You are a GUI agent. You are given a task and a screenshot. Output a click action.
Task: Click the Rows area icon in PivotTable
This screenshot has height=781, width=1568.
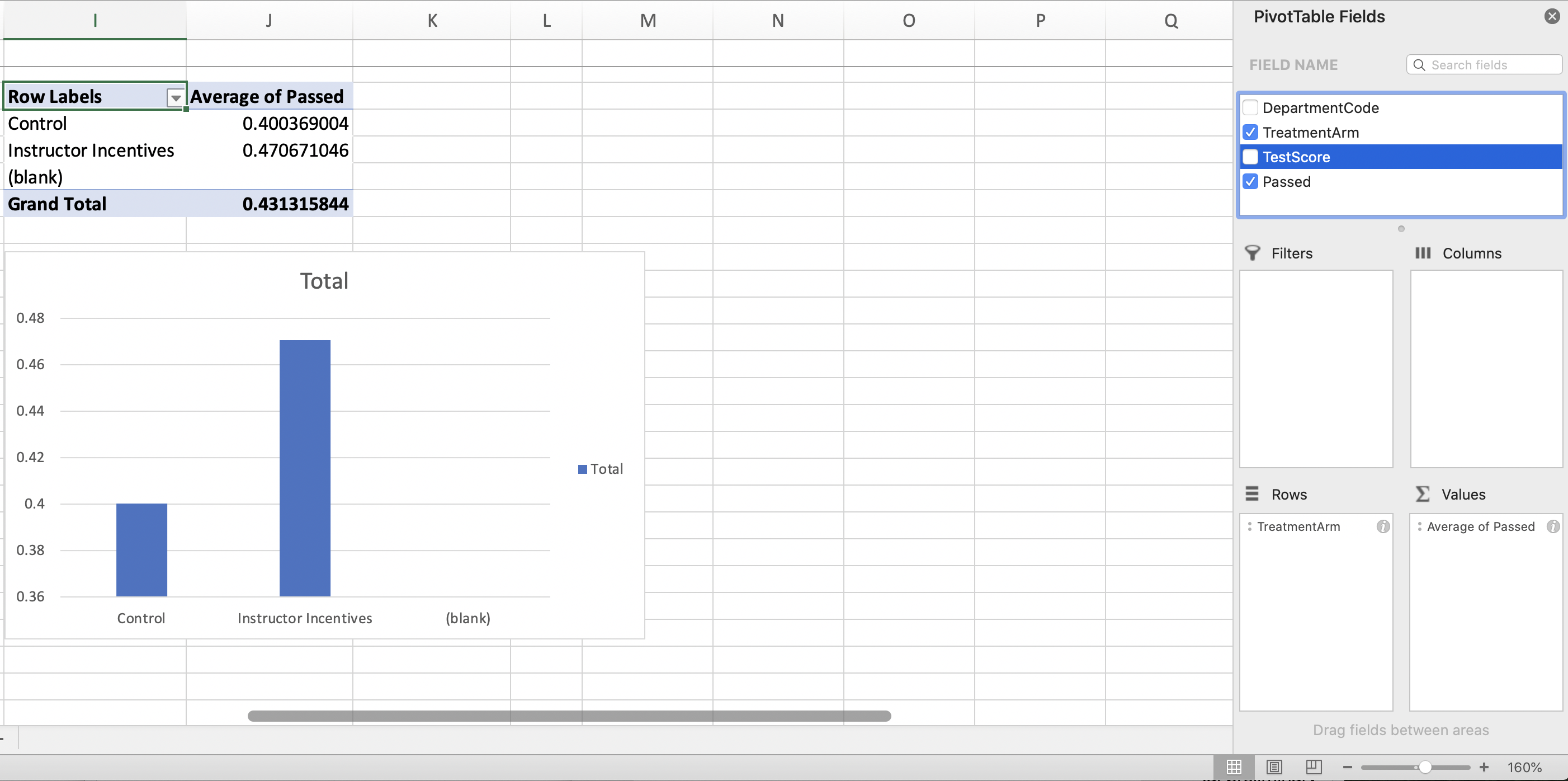tap(1252, 493)
